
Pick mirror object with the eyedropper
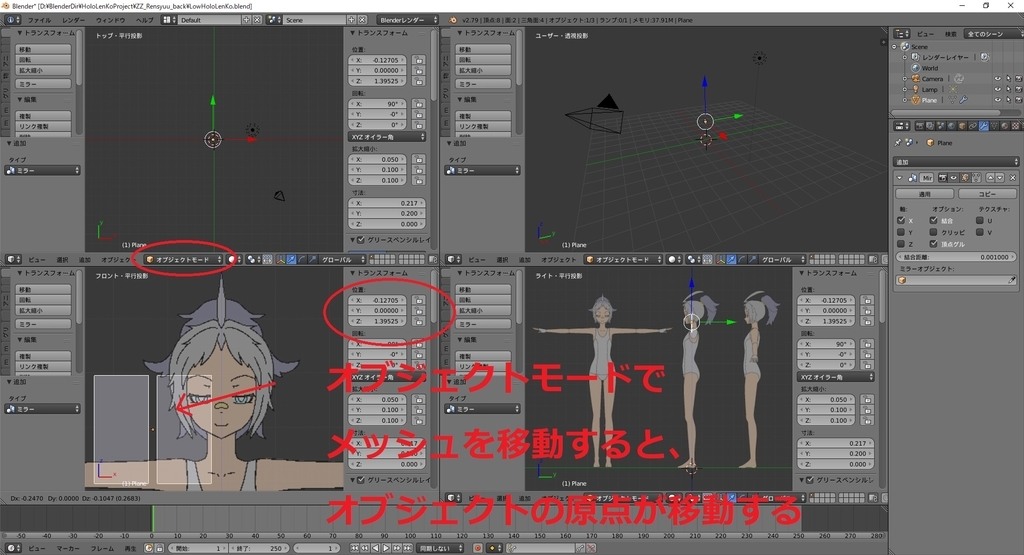[1012, 280]
